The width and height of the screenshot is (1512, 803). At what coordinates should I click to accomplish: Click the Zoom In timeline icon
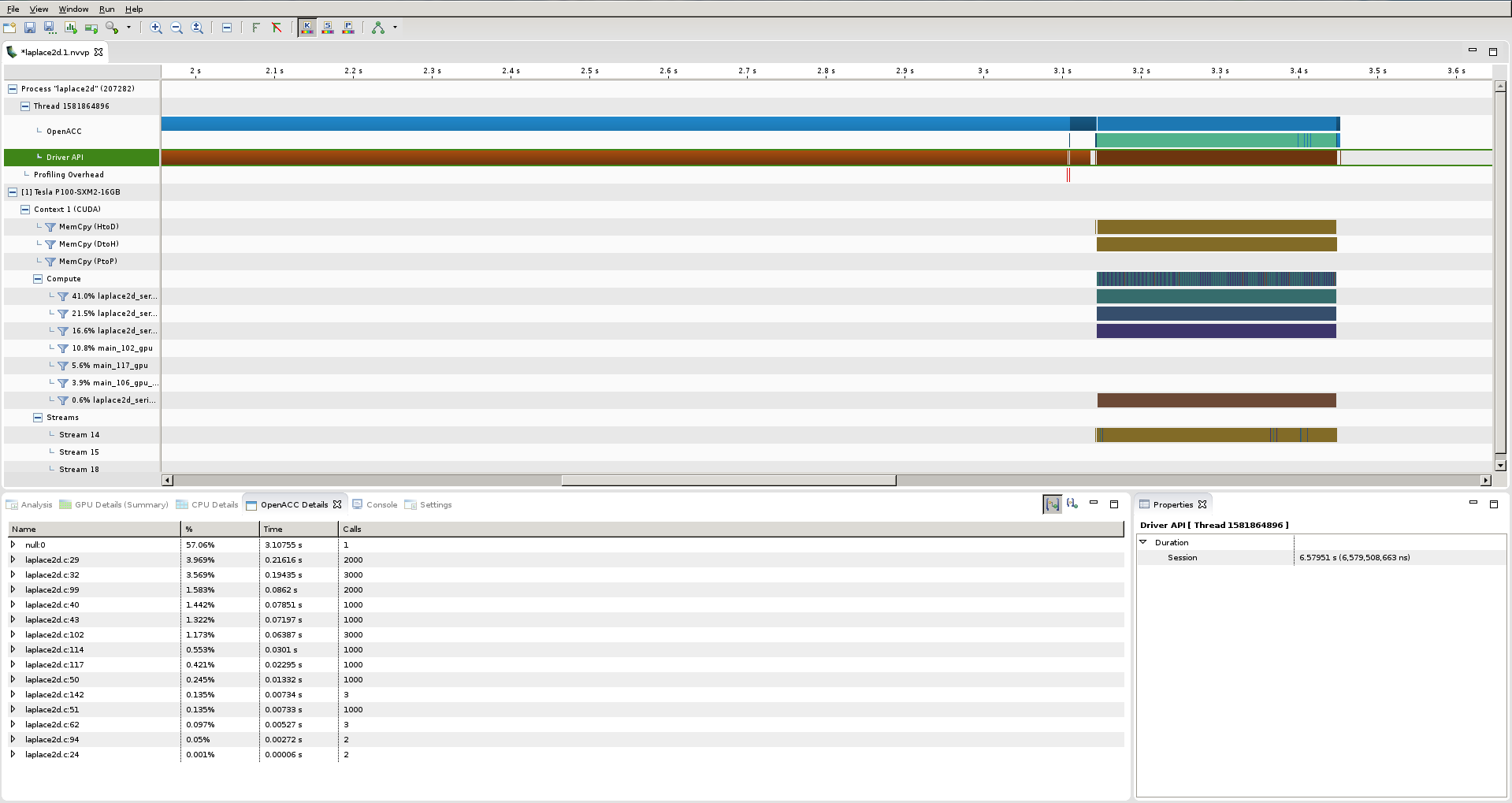[x=156, y=28]
